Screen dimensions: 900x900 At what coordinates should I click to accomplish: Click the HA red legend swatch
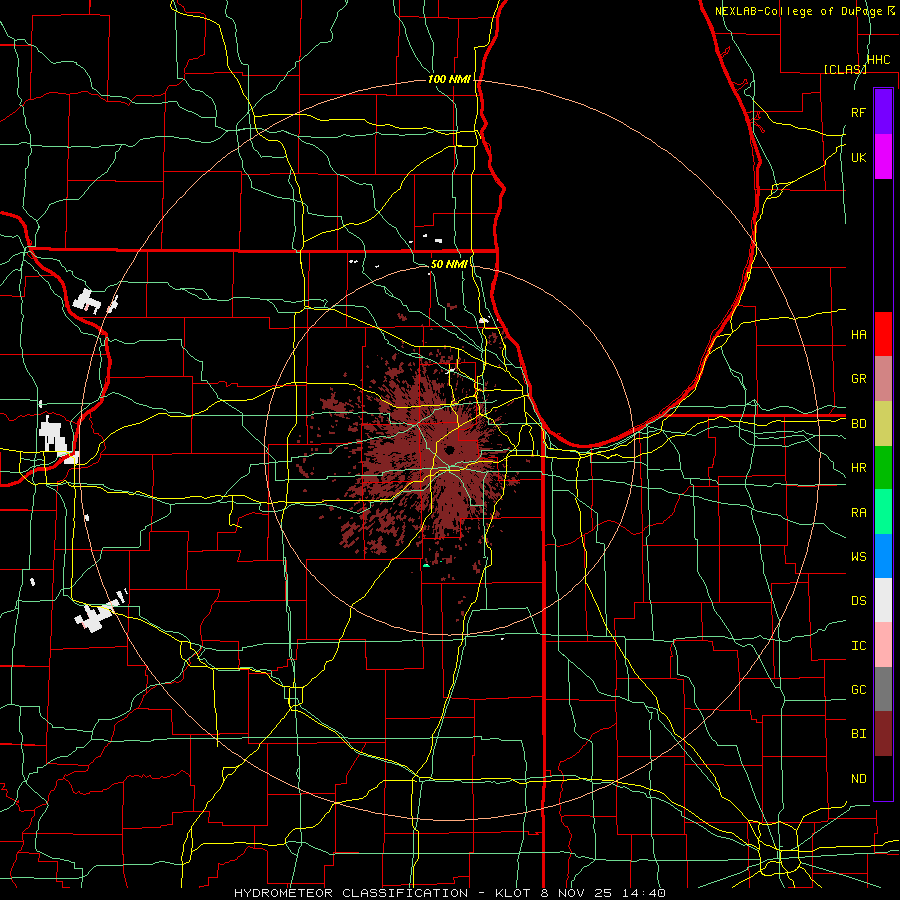click(883, 334)
